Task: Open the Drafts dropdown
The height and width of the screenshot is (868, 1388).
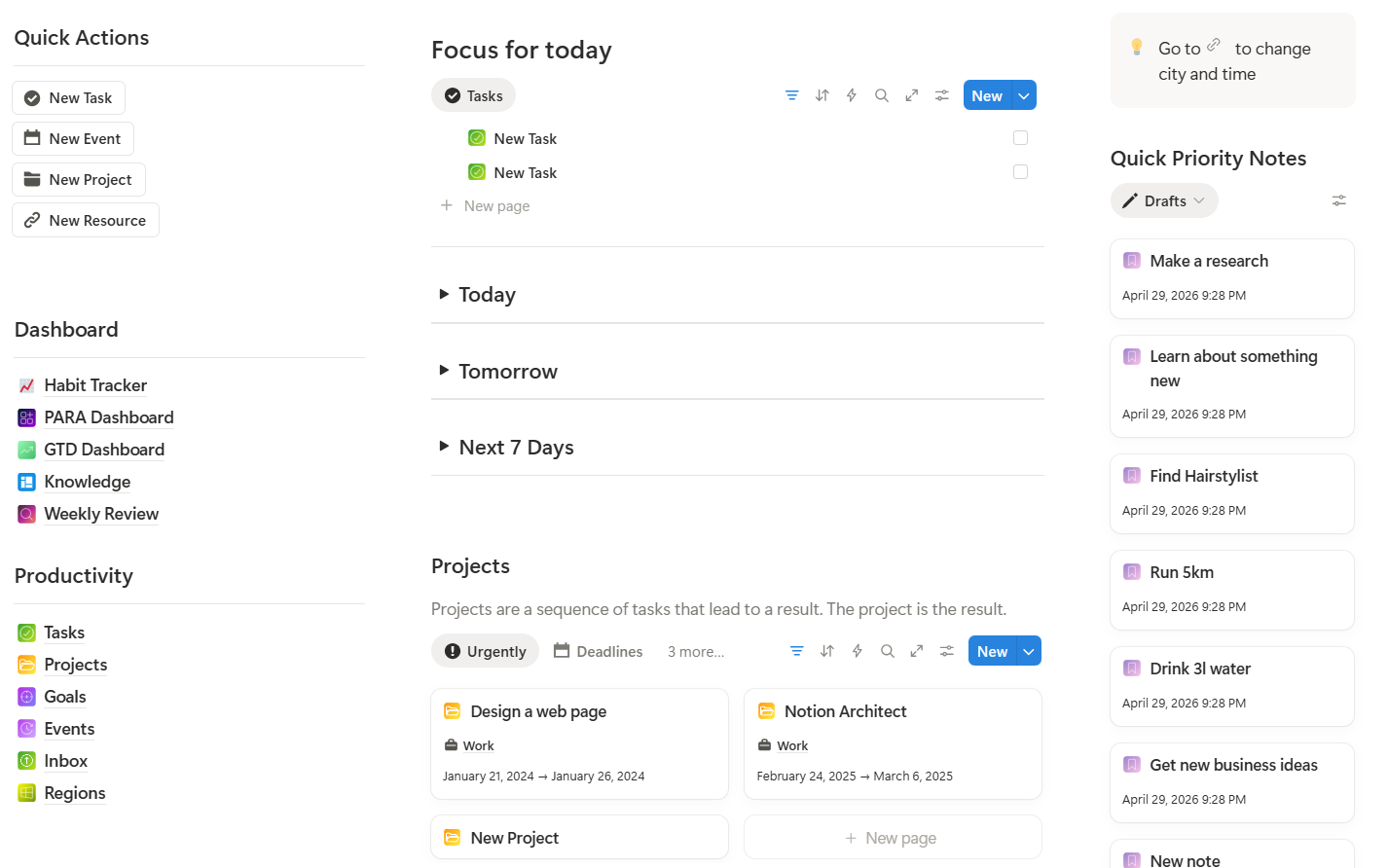Action: click(1164, 200)
